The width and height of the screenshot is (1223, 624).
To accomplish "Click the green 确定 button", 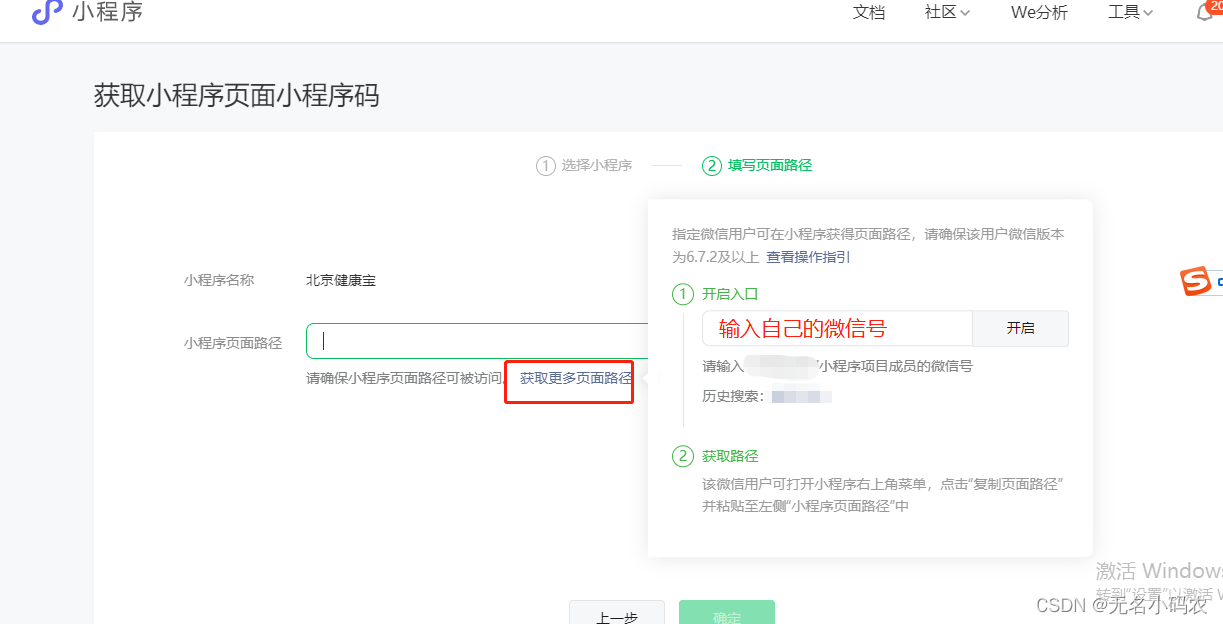I will pyautogui.click(x=727, y=613).
